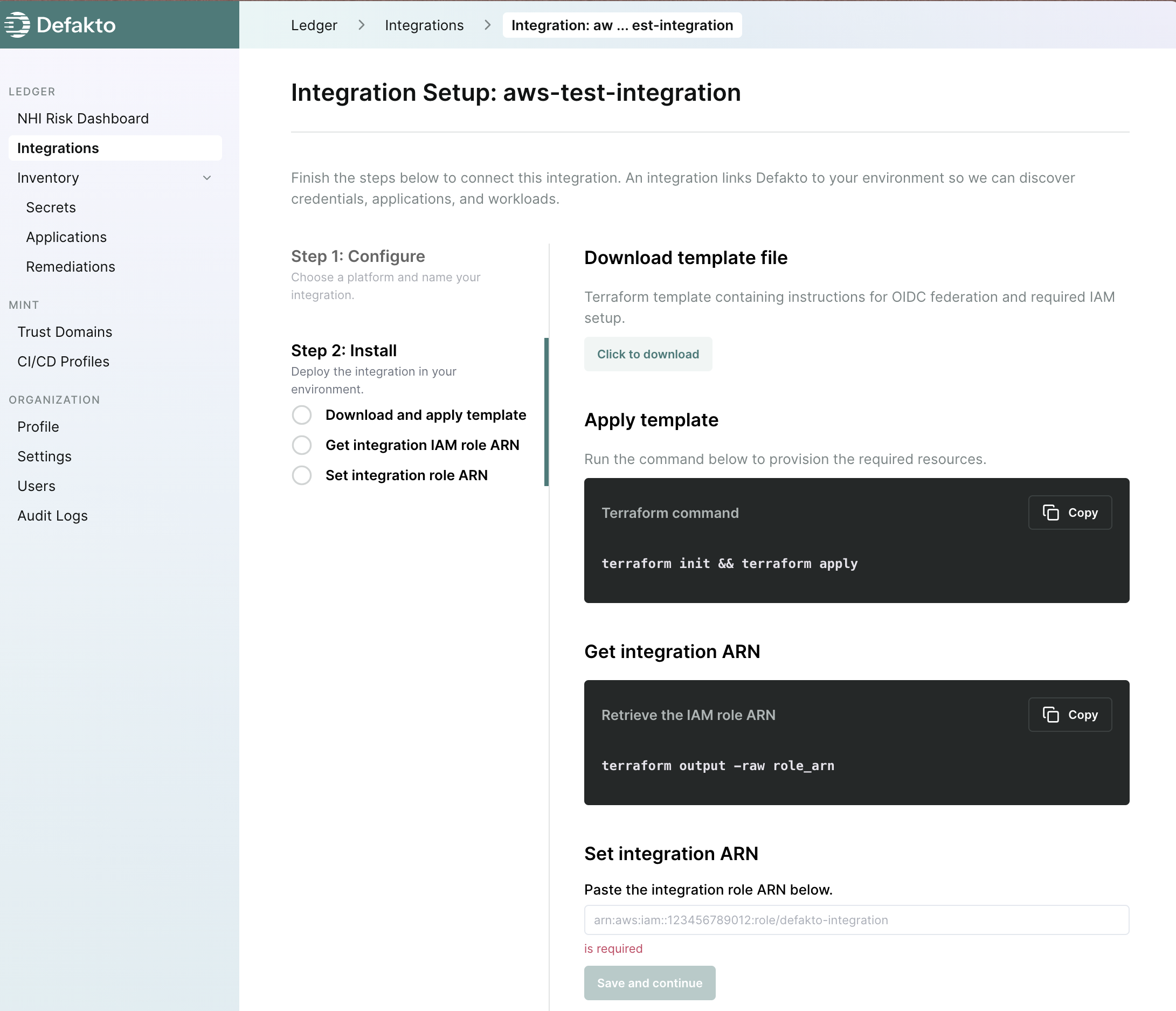Click the Set integration ARN heading

pos(671,853)
